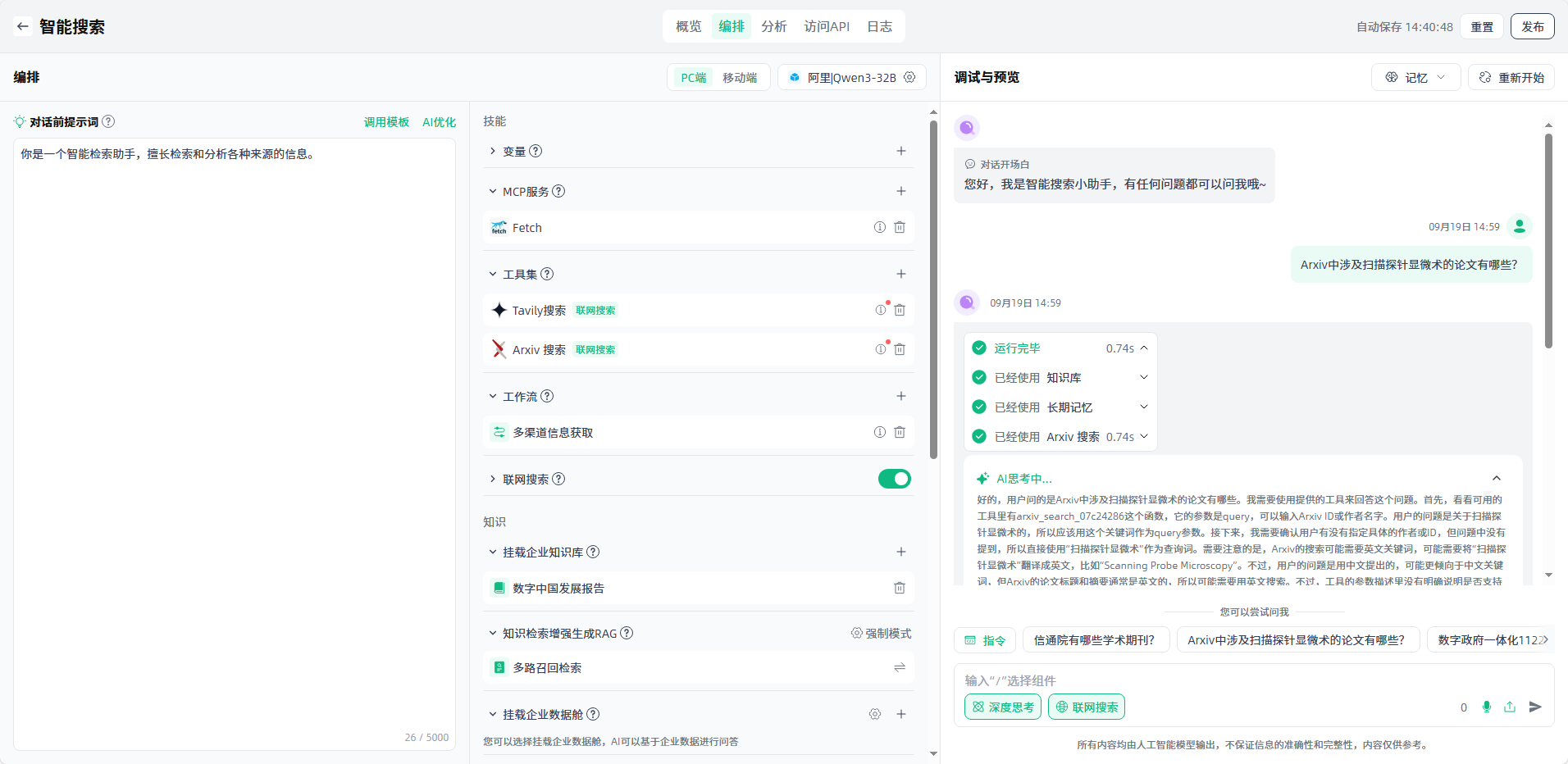Add a new workflow with plus icon

(x=900, y=397)
